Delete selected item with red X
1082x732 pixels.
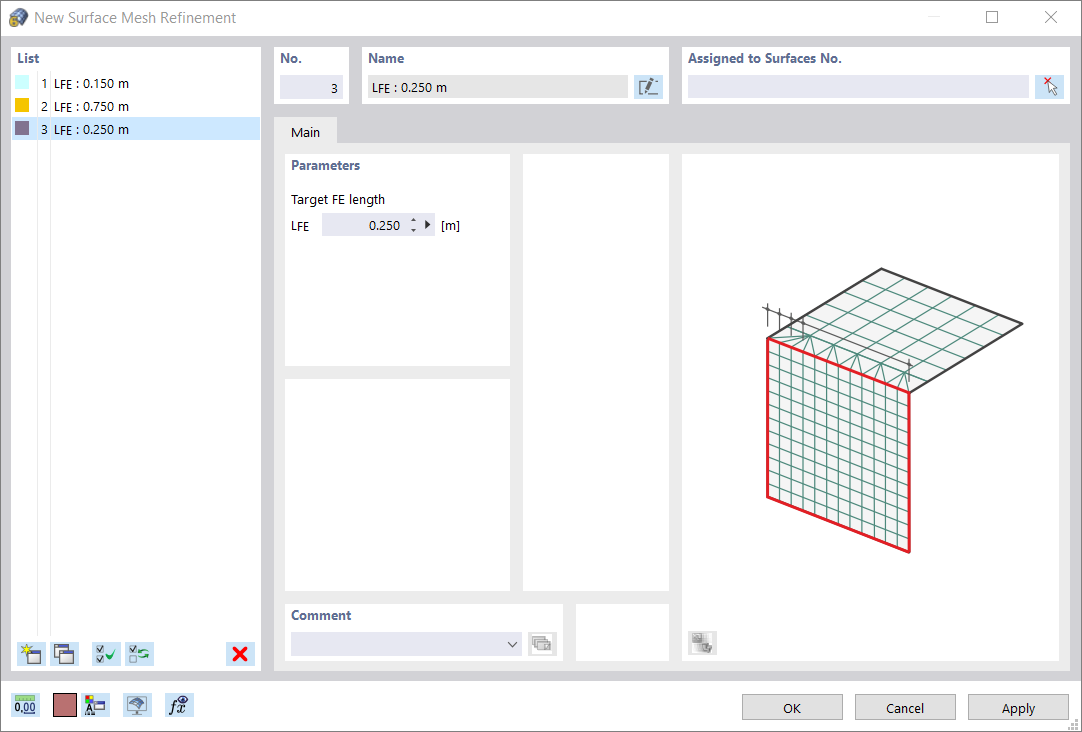pyautogui.click(x=240, y=653)
